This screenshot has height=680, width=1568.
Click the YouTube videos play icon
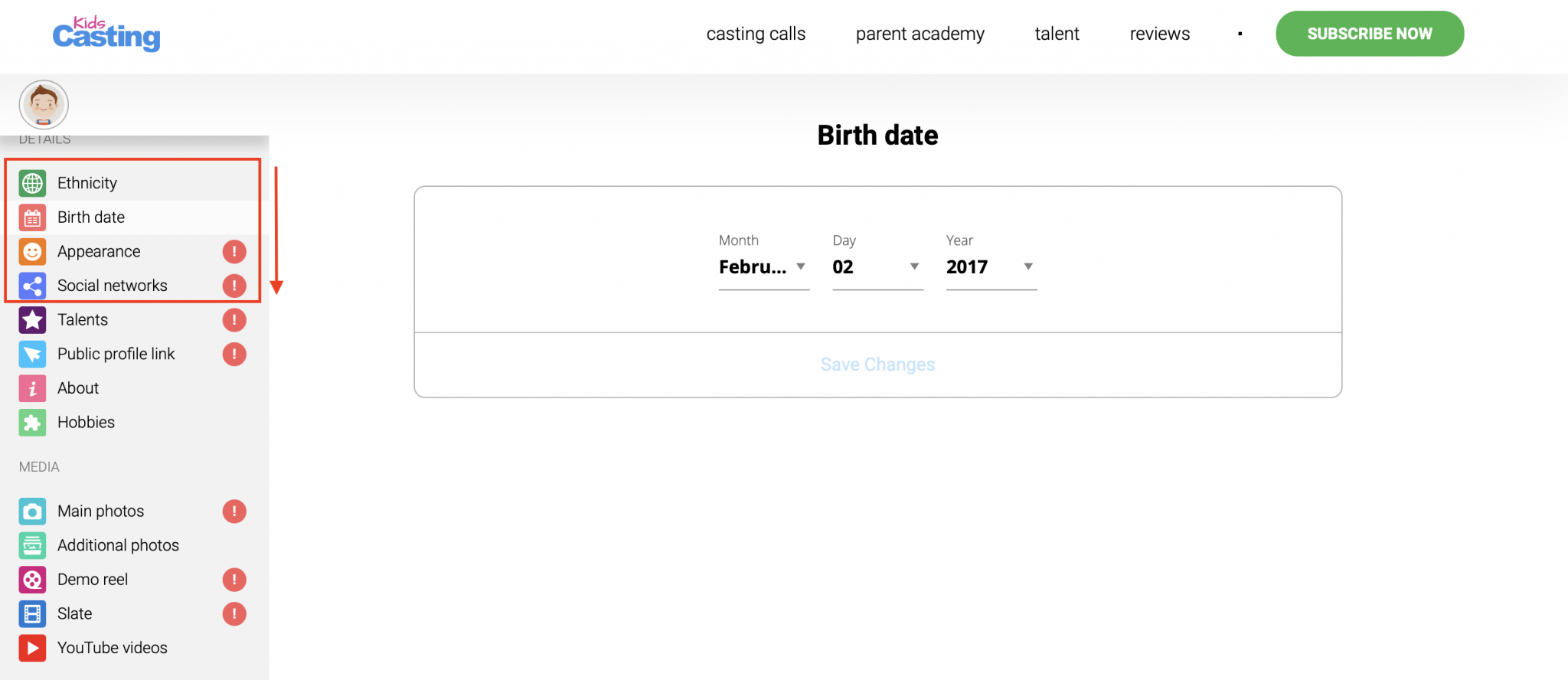point(32,648)
